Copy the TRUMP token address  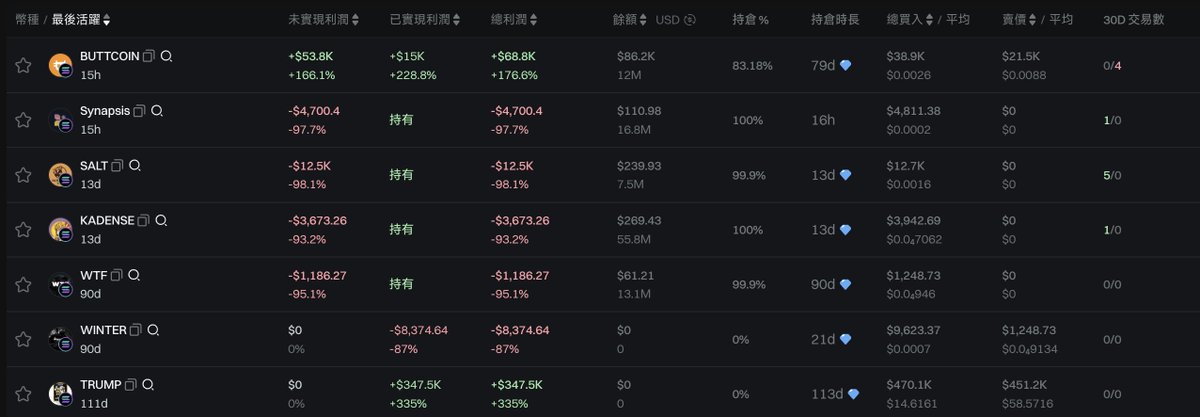[x=131, y=384]
